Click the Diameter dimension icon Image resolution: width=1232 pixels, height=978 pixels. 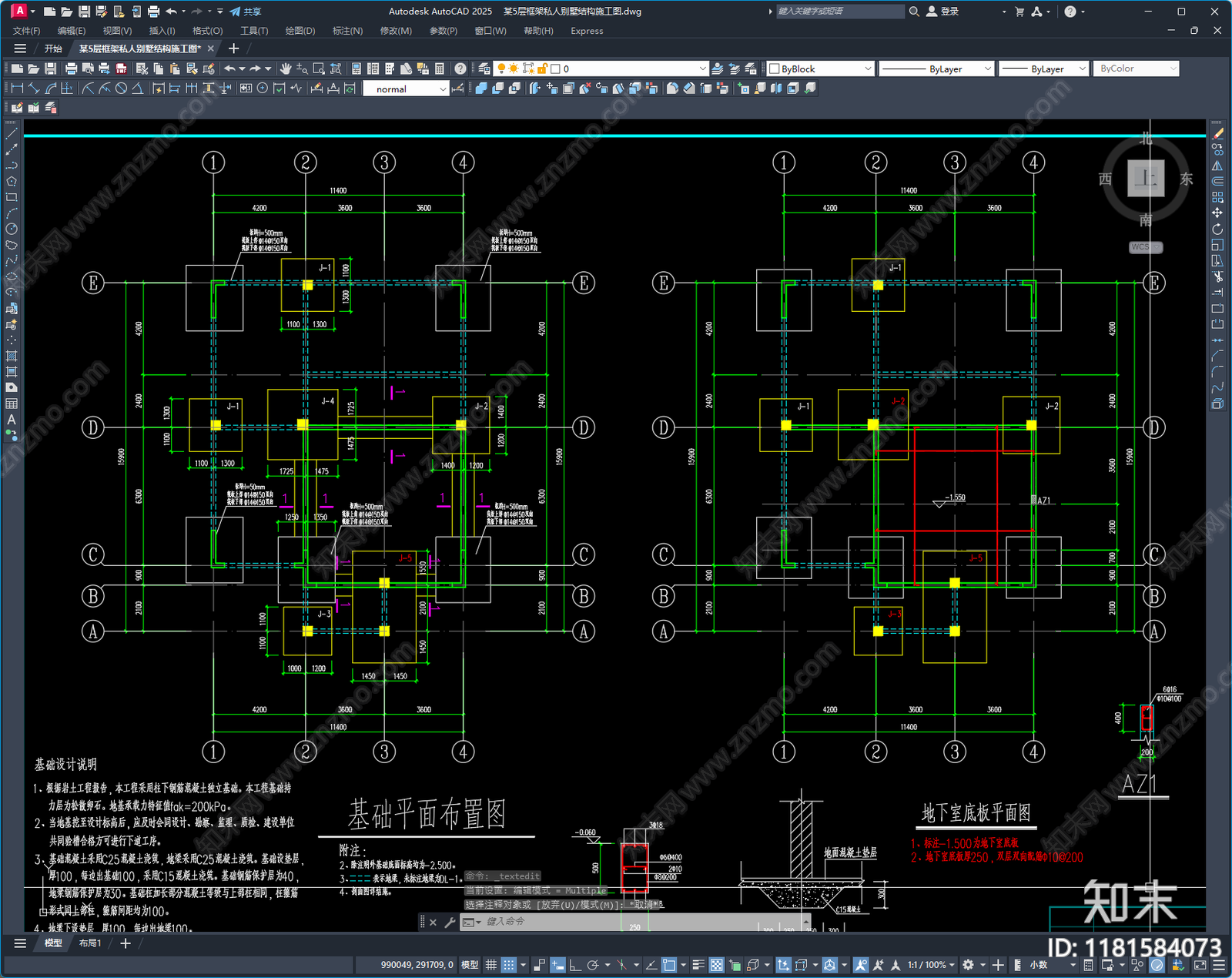(x=121, y=89)
